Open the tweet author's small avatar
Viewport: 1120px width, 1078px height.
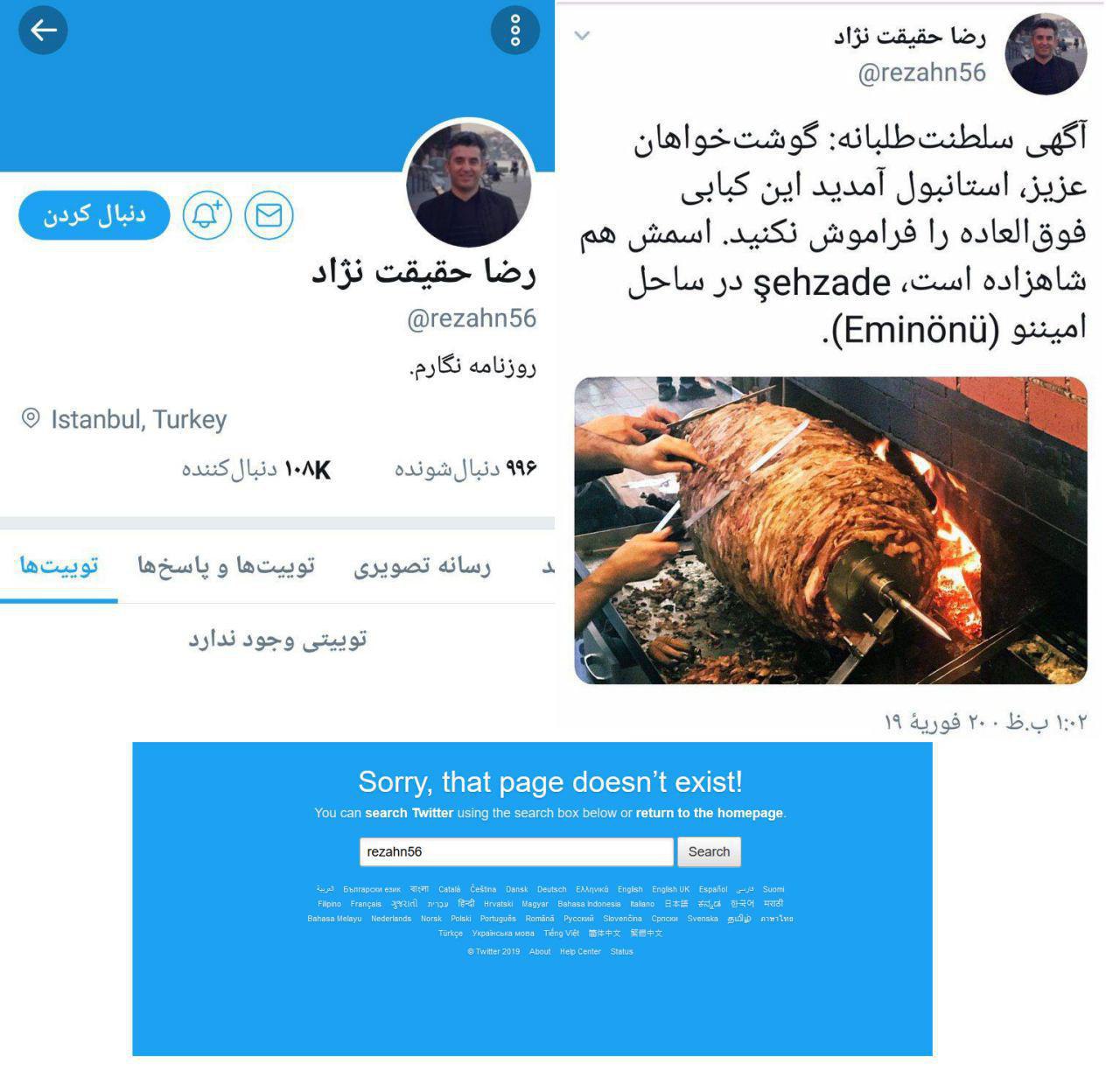[x=1046, y=54]
